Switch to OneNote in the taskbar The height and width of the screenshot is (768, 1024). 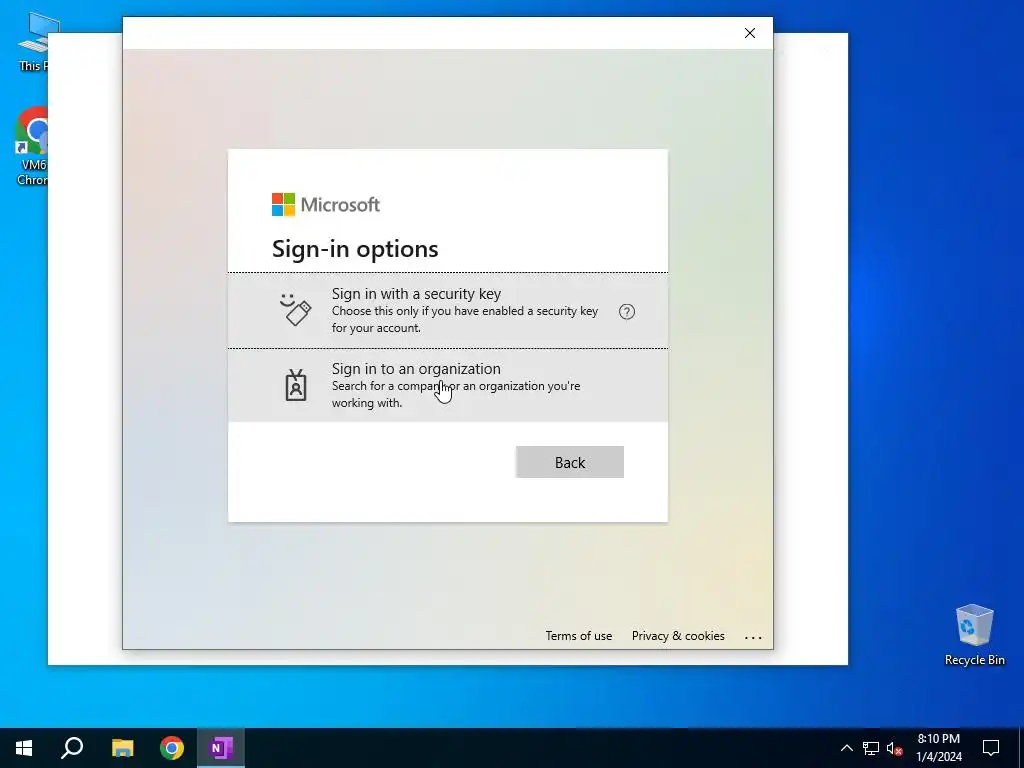pyautogui.click(x=221, y=748)
